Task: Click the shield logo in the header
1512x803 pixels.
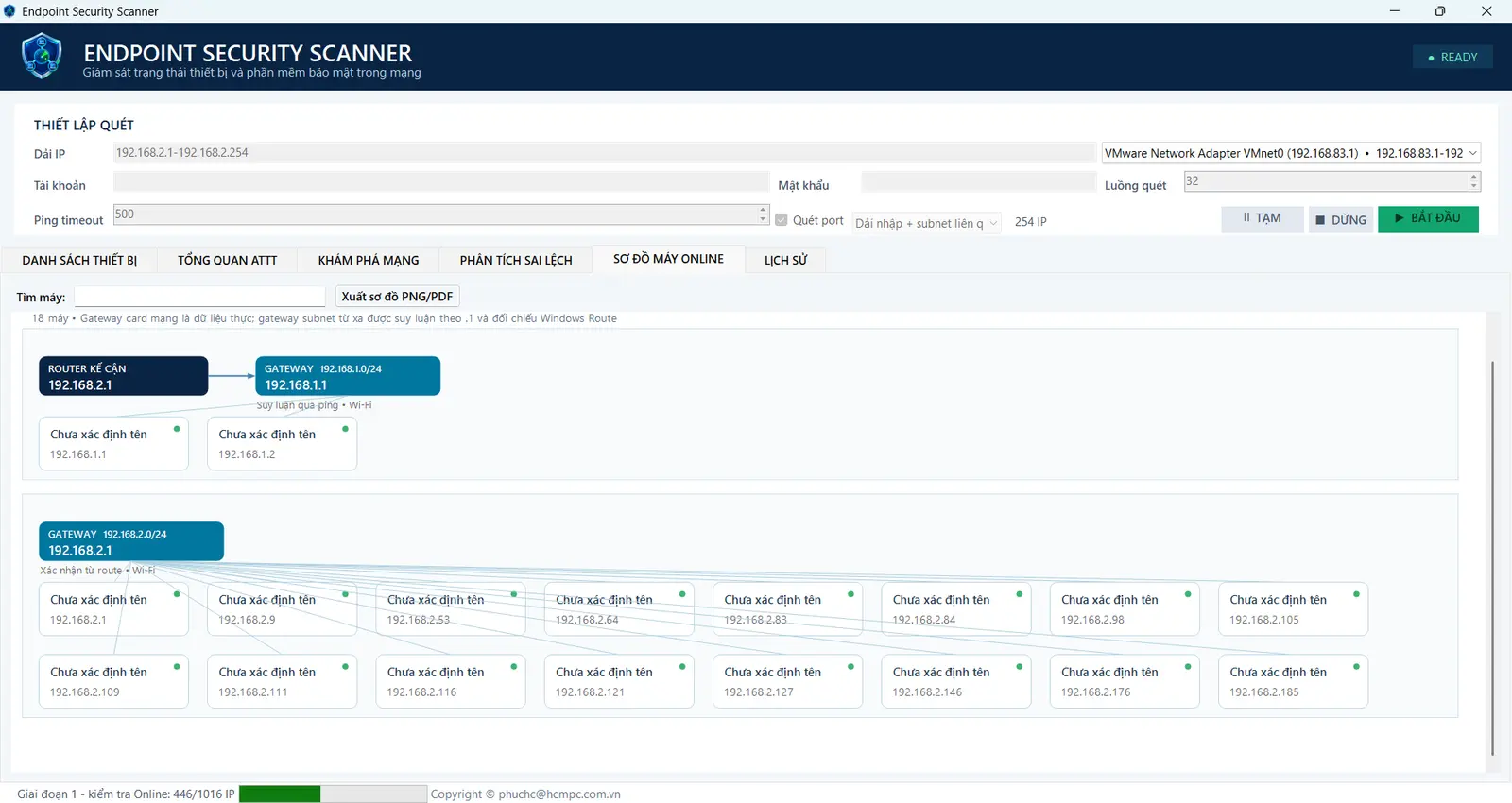Action: [x=42, y=56]
